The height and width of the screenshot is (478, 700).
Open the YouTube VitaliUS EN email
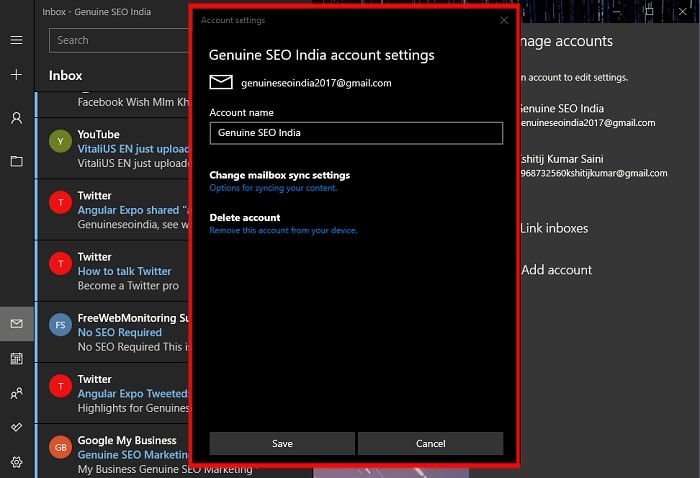(x=113, y=149)
